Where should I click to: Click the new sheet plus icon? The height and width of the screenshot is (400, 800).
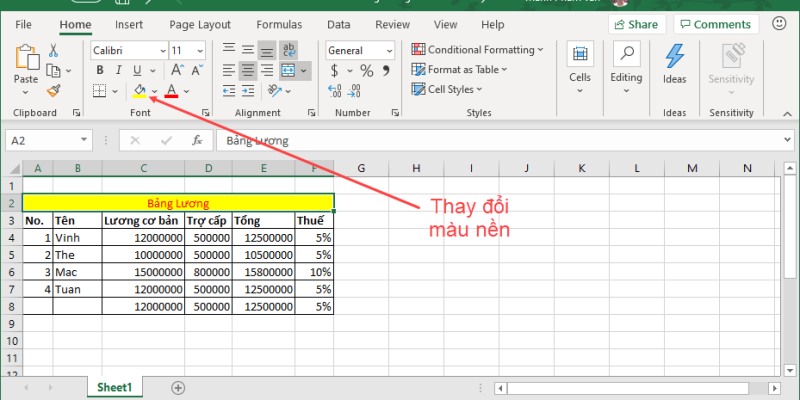178,387
